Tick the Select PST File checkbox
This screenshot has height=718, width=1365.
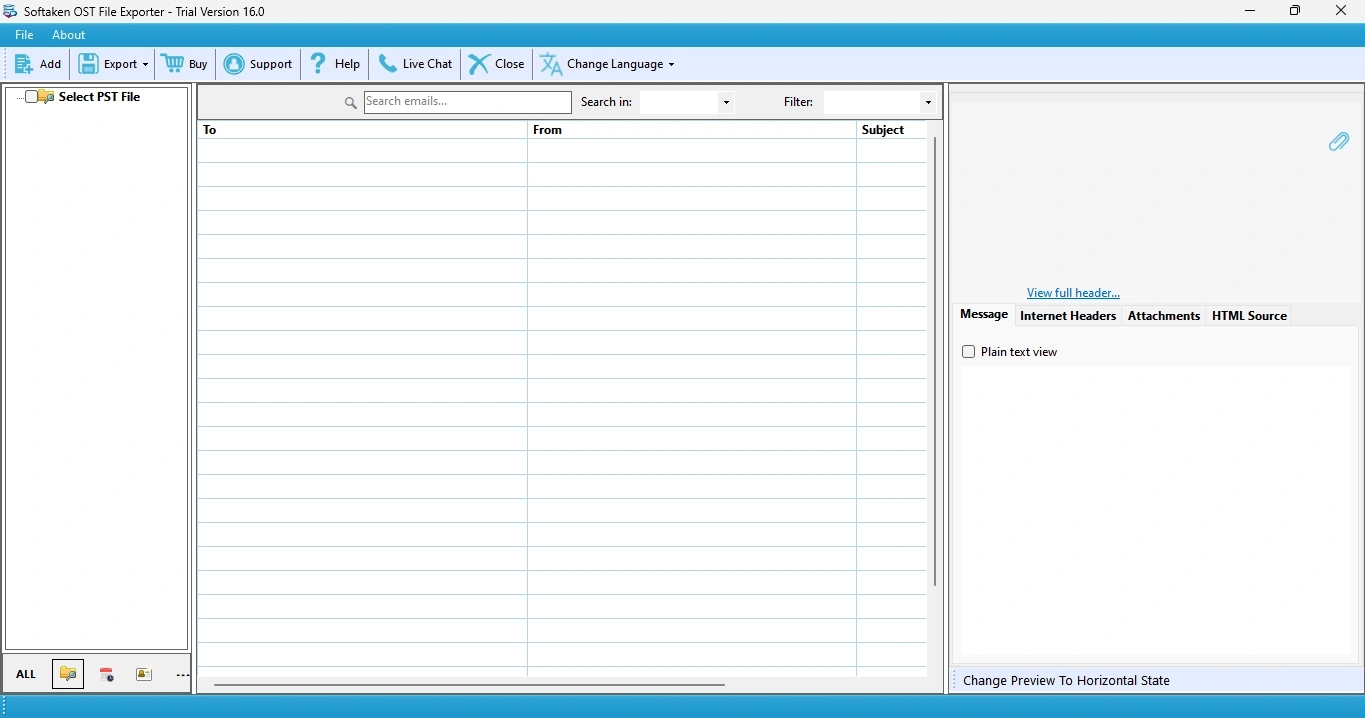(x=32, y=97)
